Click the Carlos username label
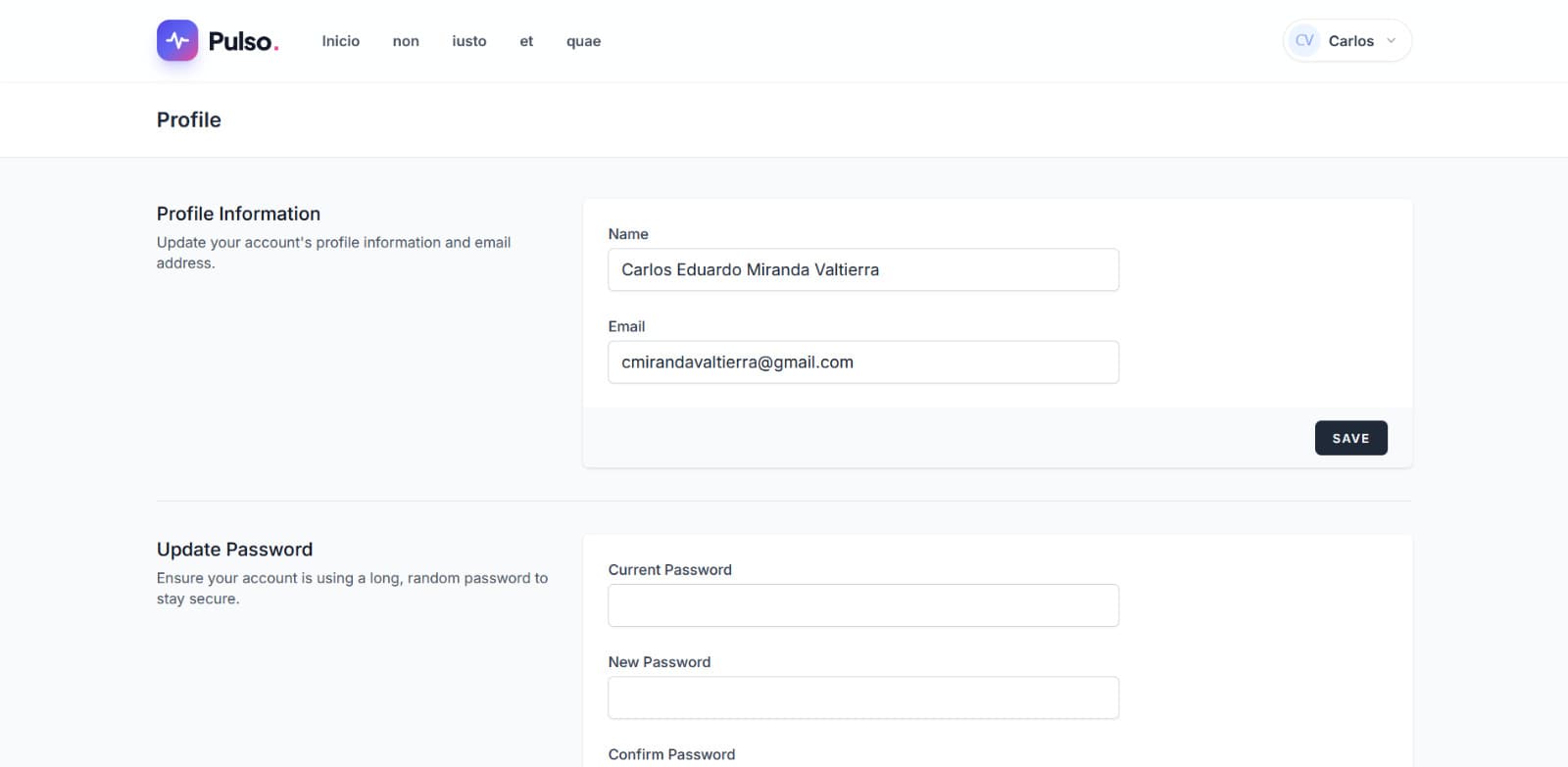1568x767 pixels. 1350,41
